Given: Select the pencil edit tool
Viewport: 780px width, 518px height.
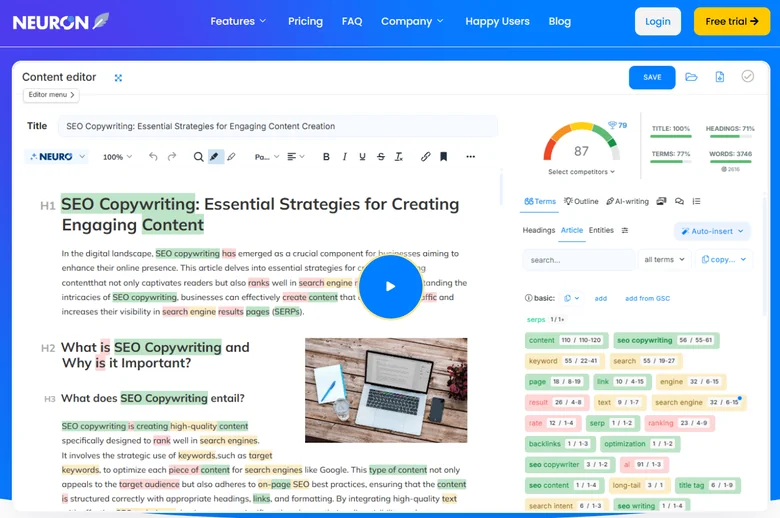Looking at the screenshot, I should (231, 157).
